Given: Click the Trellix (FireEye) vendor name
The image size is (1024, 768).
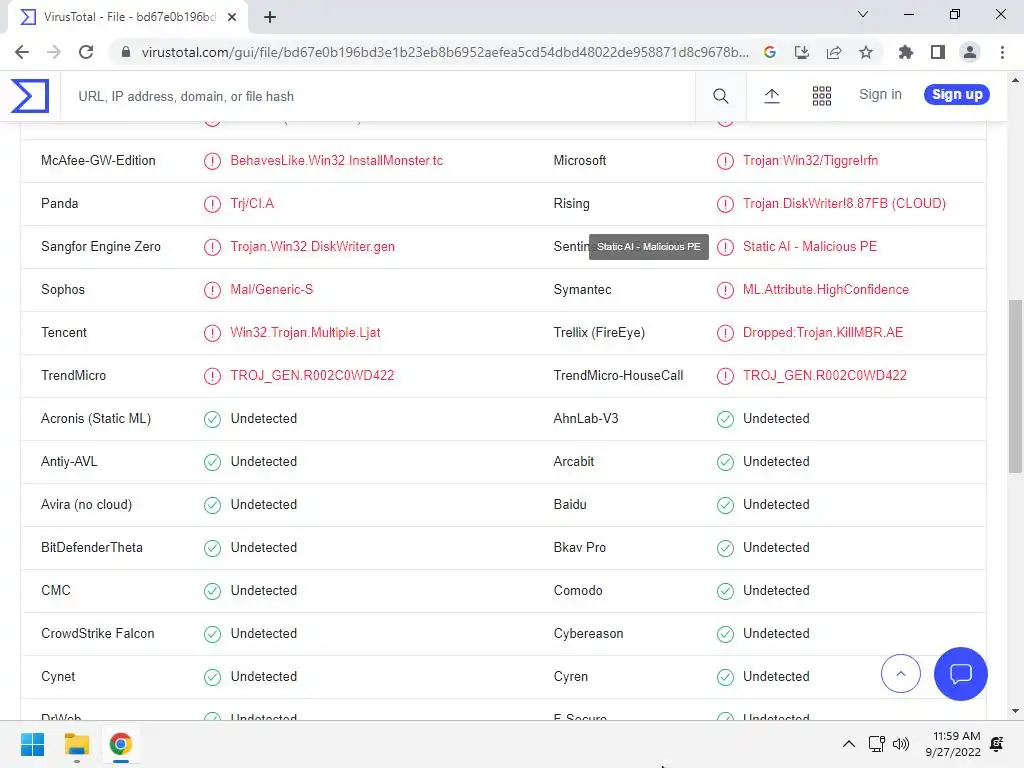Looking at the screenshot, I should (x=599, y=333).
